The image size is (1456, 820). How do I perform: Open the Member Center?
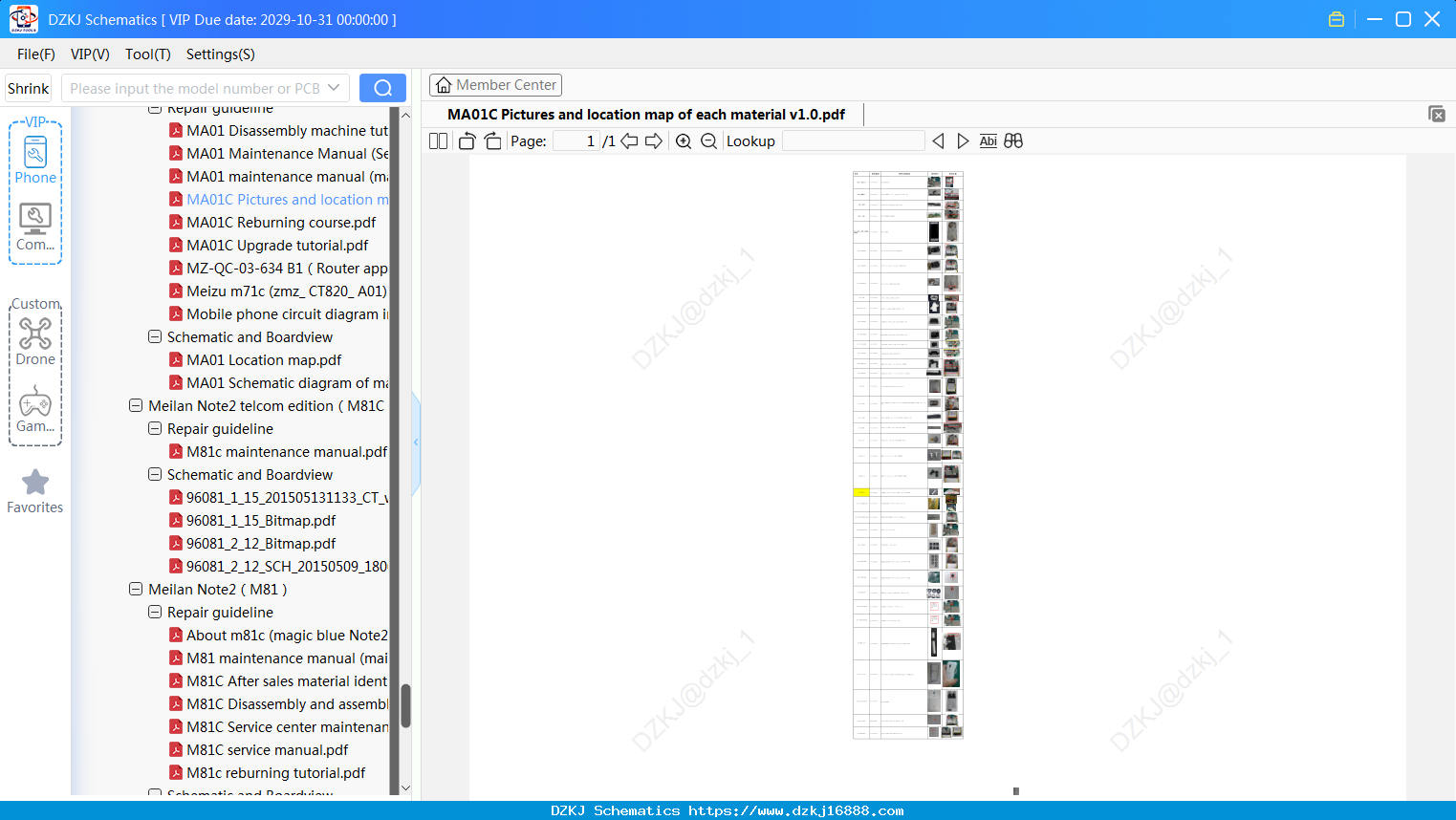click(495, 85)
